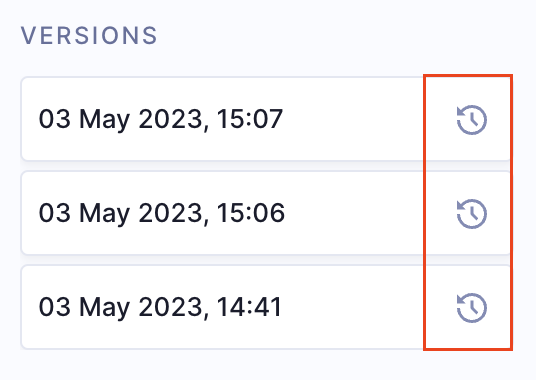Open the version dated 14:41 by its text

(160, 308)
